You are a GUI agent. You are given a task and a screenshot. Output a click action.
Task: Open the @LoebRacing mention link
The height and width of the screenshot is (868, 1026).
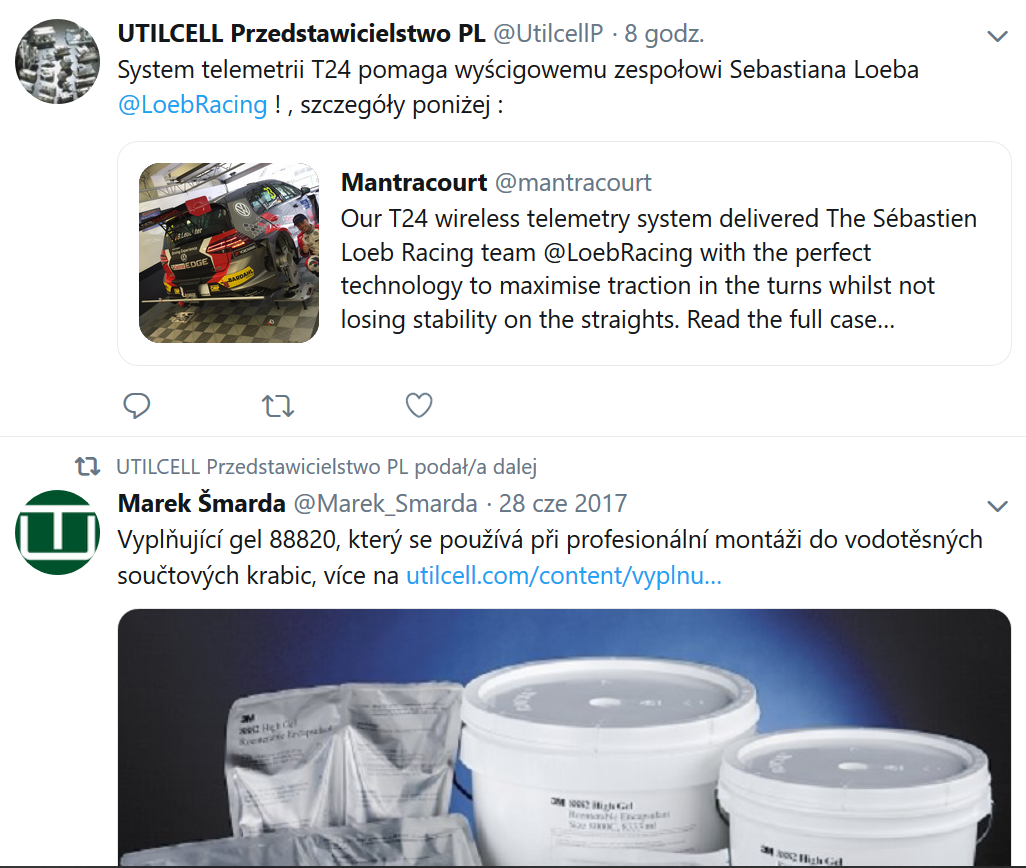(192, 105)
